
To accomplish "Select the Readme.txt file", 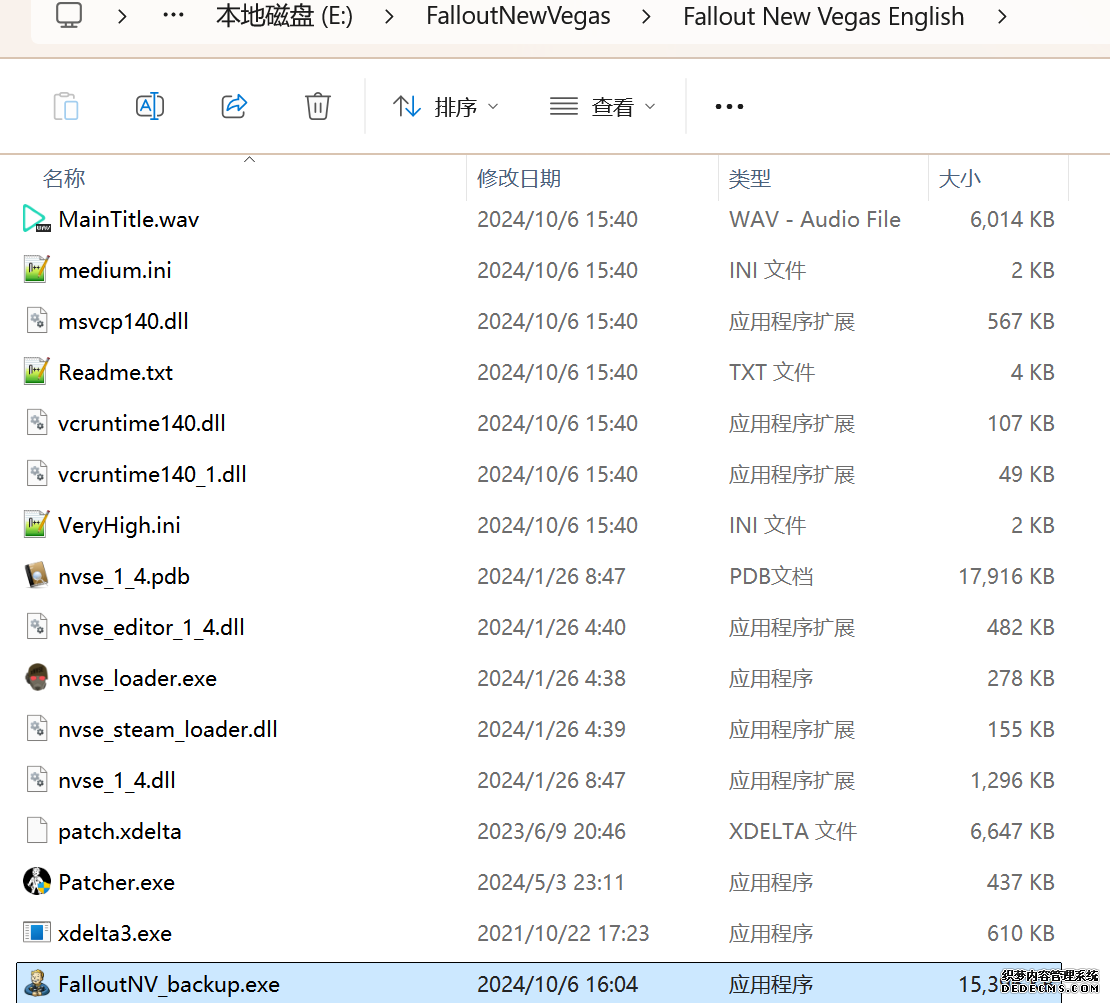I will [x=116, y=372].
